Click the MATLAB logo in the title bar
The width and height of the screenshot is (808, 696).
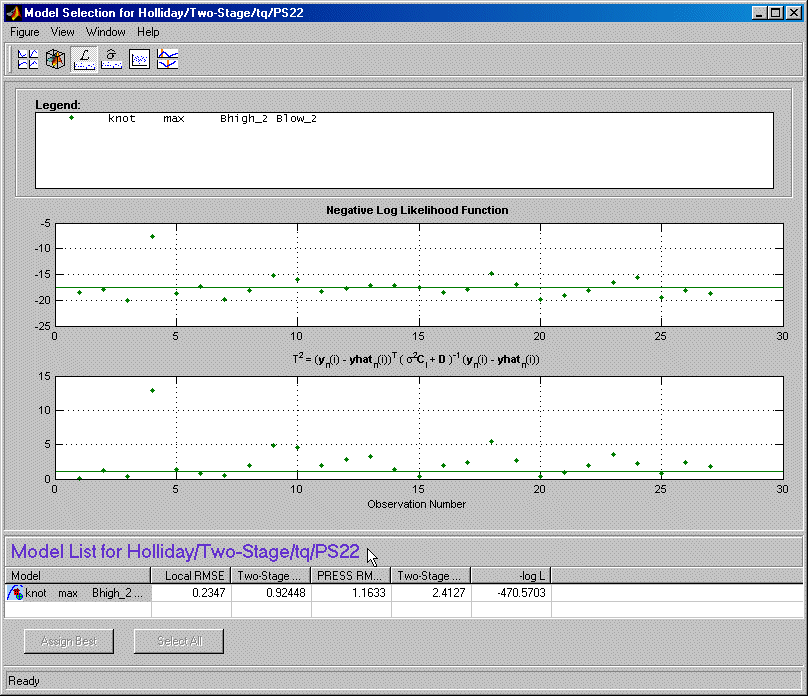point(13,13)
